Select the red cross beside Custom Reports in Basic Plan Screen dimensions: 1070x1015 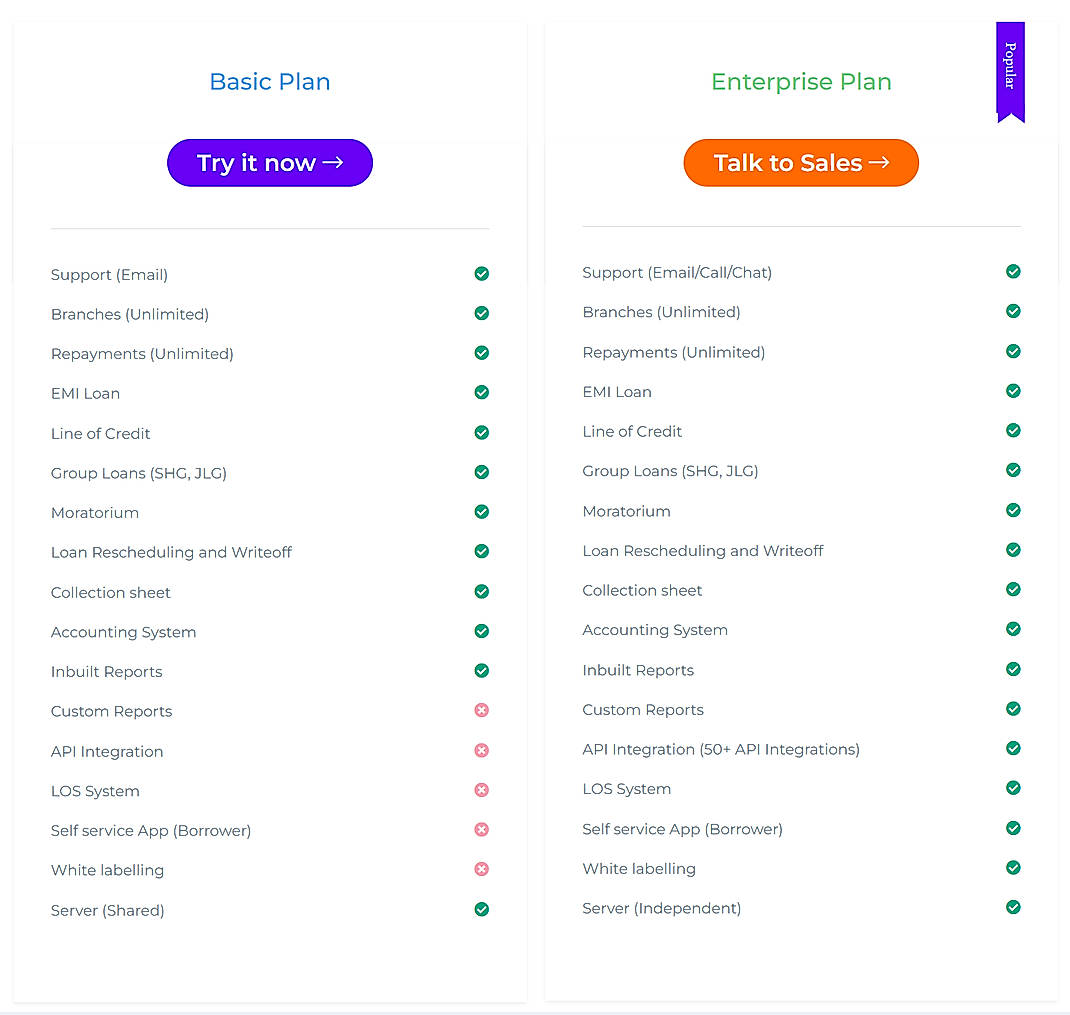[481, 710]
